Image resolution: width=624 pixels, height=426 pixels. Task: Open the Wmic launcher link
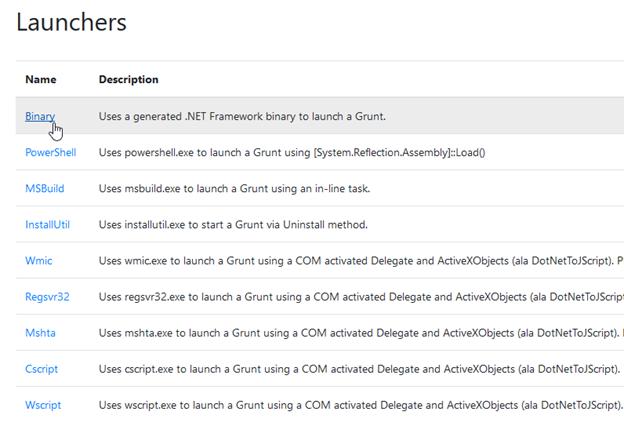coord(39,260)
